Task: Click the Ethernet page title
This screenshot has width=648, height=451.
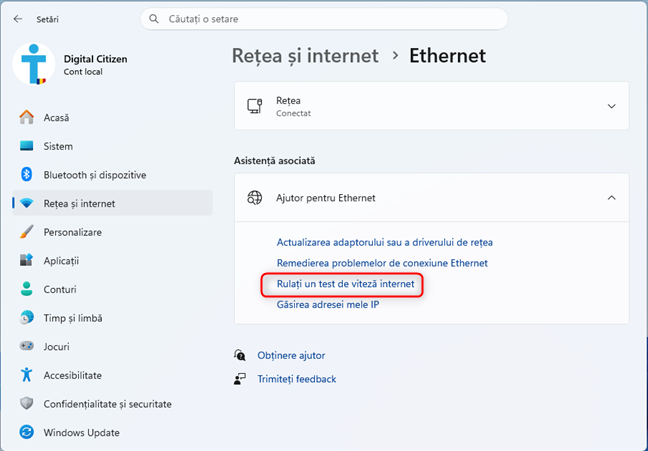Action: 447,56
